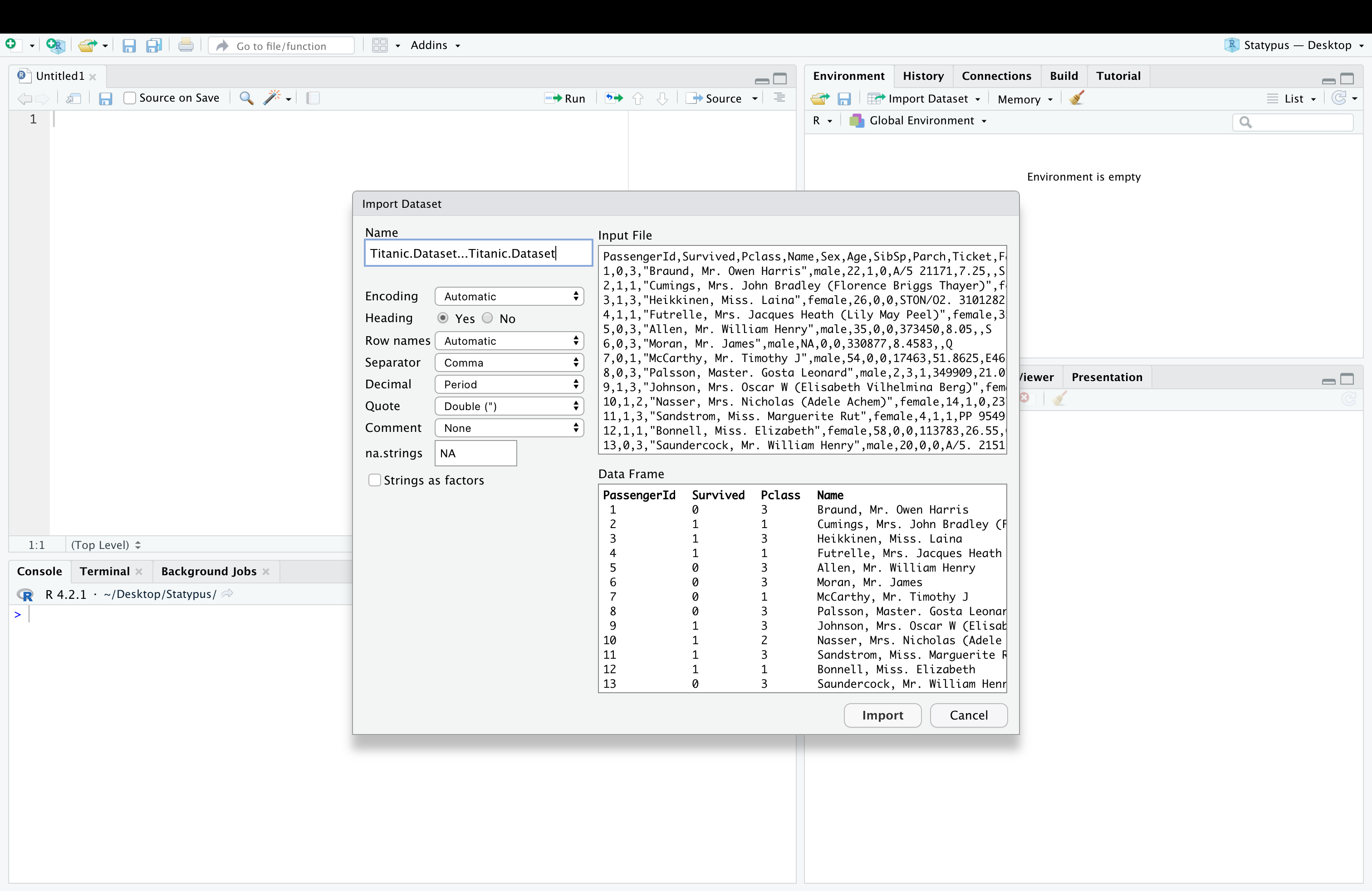Click the Run button in the editor
Image resolution: width=1372 pixels, height=891 pixels.
pyautogui.click(x=565, y=98)
